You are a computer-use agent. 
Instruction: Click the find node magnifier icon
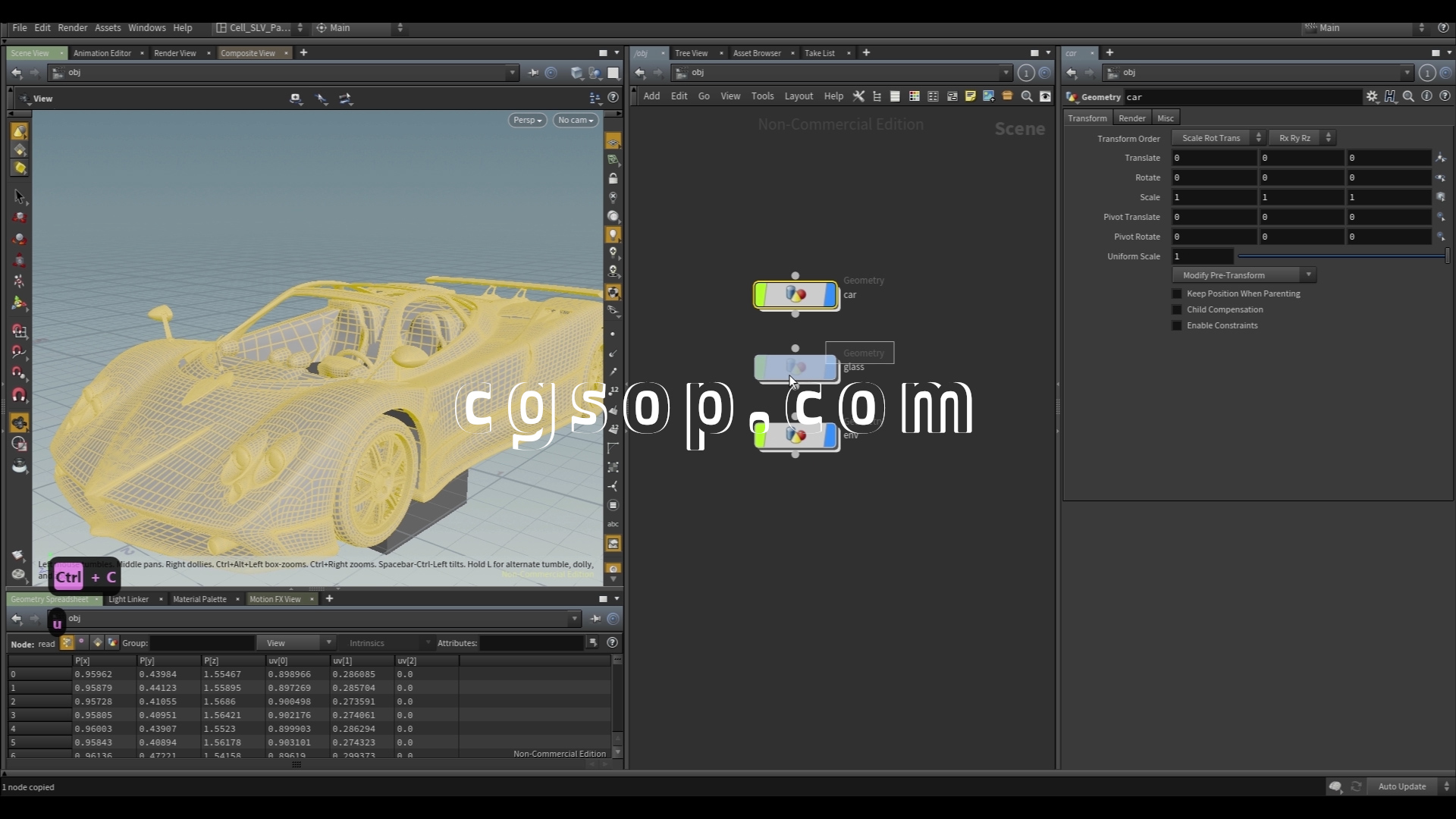pyautogui.click(x=1027, y=96)
